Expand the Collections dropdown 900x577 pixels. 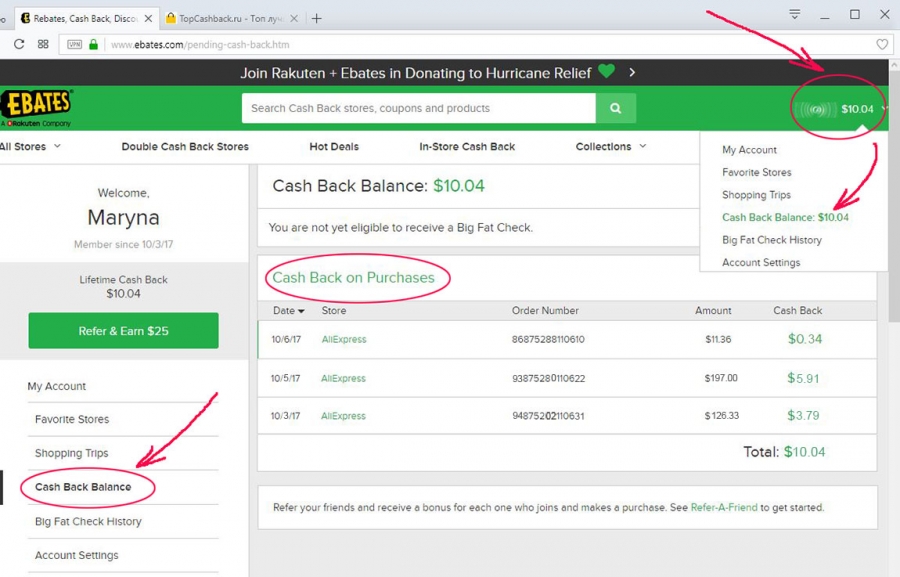point(611,146)
